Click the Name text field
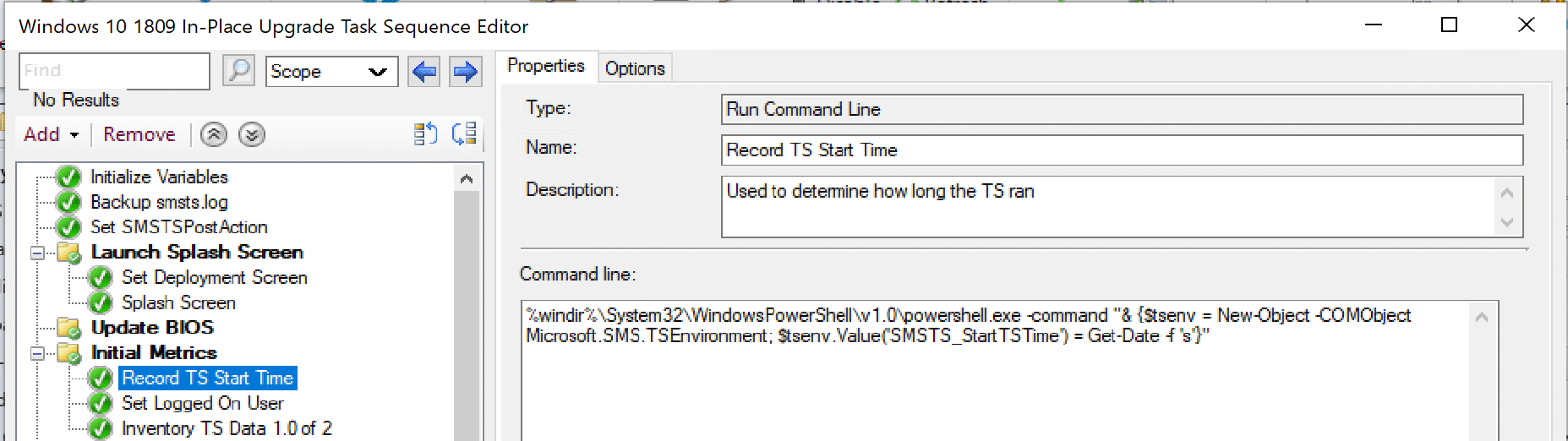This screenshot has height=441, width=1568. coord(1122,150)
